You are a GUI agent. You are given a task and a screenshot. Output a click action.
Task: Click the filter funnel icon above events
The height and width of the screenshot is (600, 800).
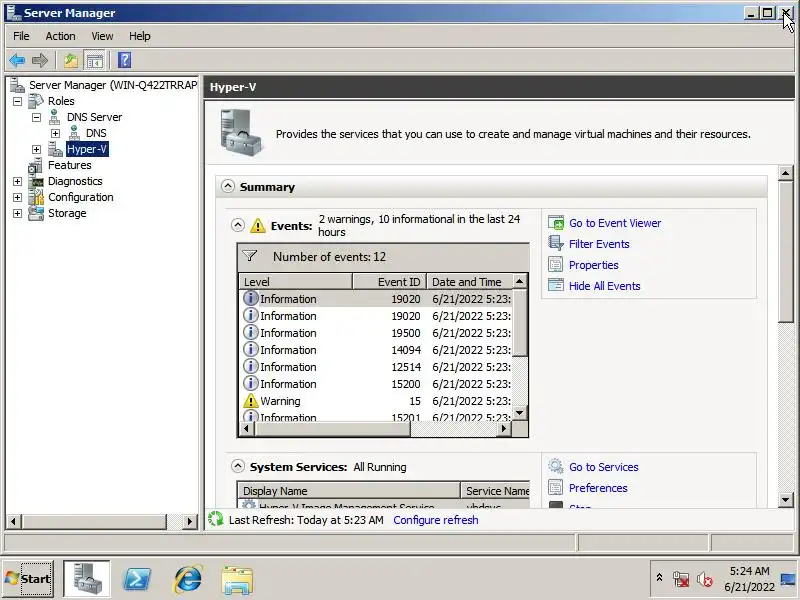249,256
